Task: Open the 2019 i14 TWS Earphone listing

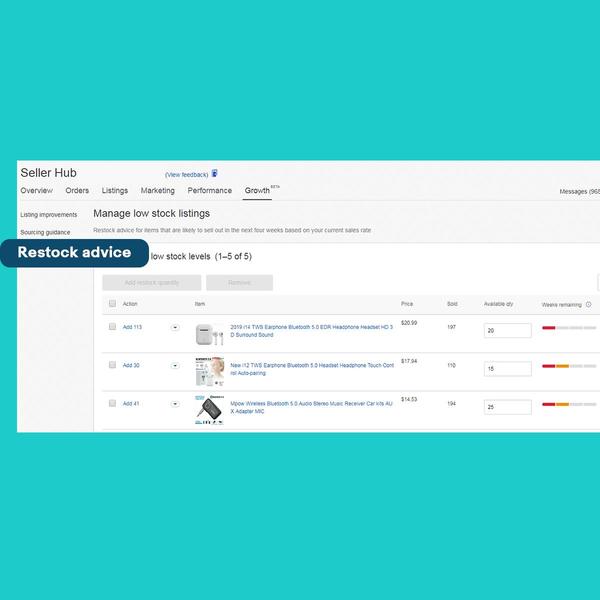Action: 311,331
